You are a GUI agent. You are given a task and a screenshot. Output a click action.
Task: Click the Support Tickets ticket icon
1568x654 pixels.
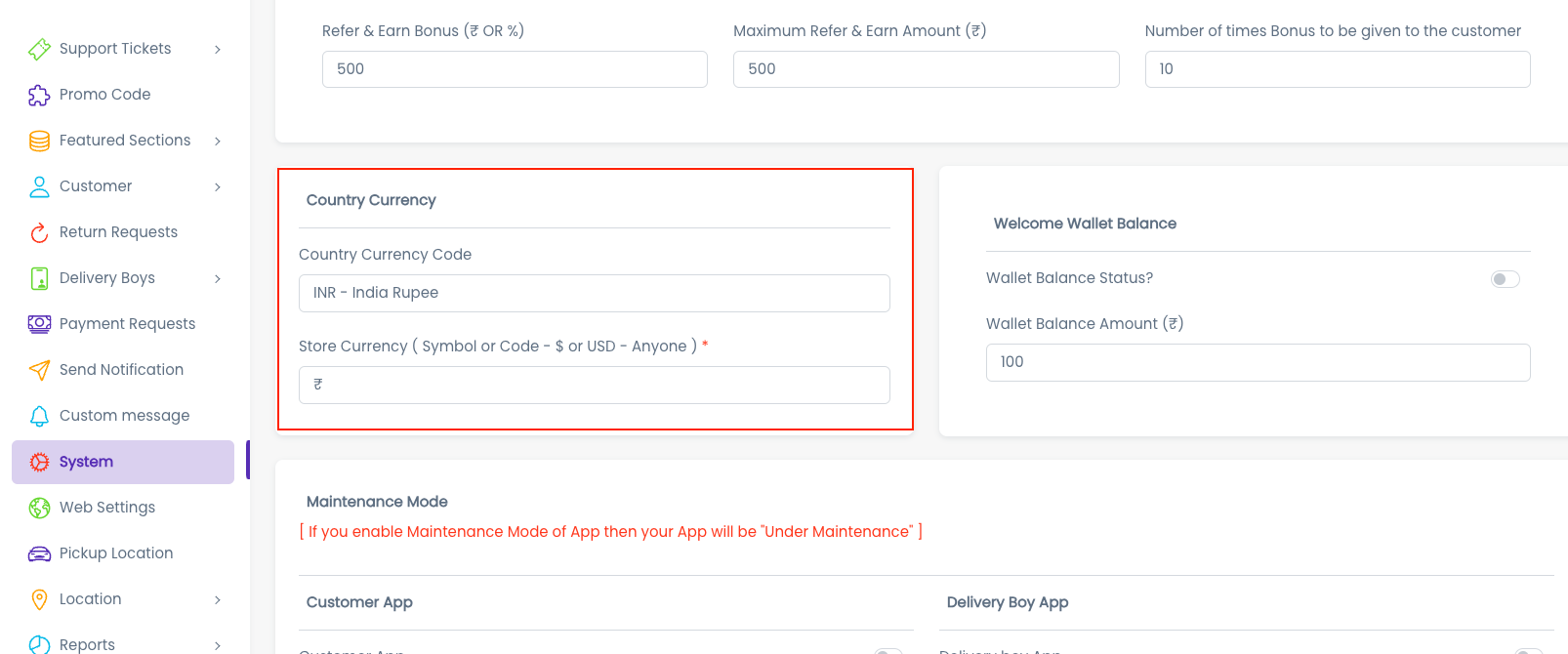[39, 49]
